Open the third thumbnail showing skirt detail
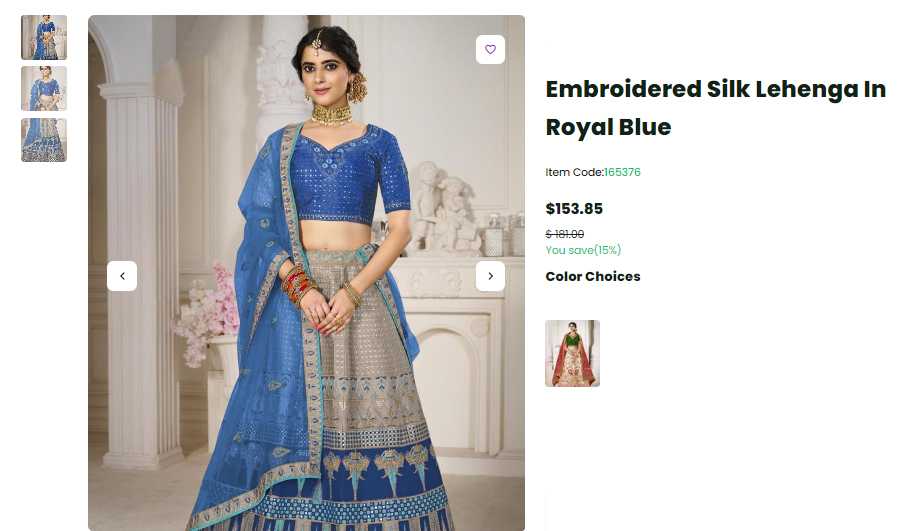 (x=44, y=140)
